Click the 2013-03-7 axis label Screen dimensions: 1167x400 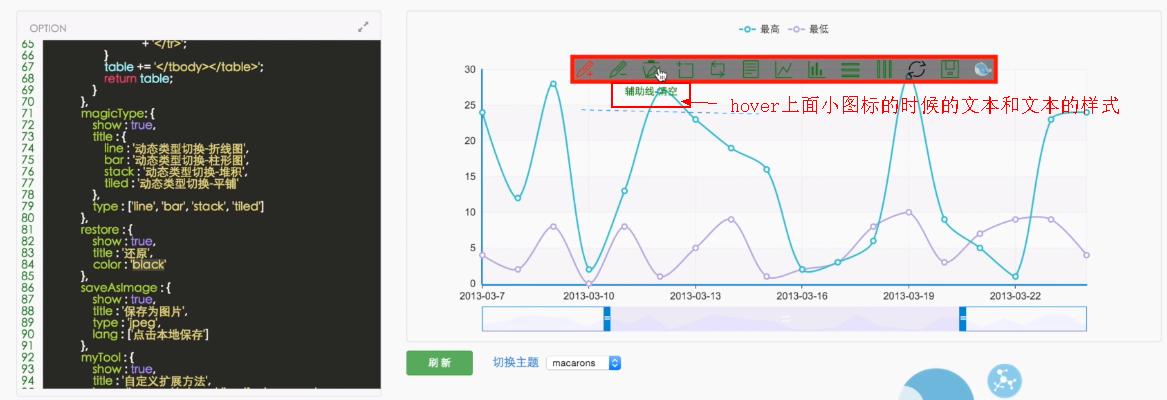(x=482, y=296)
